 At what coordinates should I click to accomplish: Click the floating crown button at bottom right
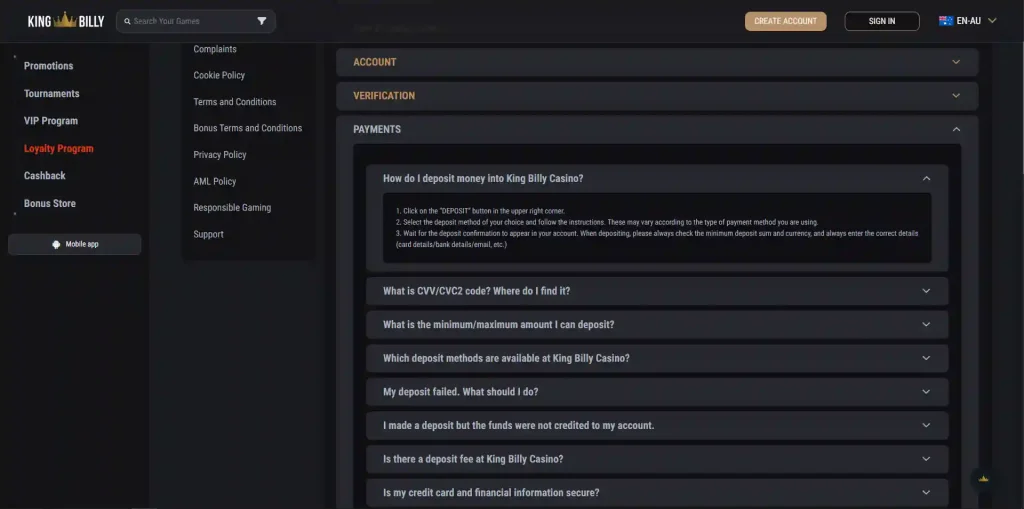point(984,479)
